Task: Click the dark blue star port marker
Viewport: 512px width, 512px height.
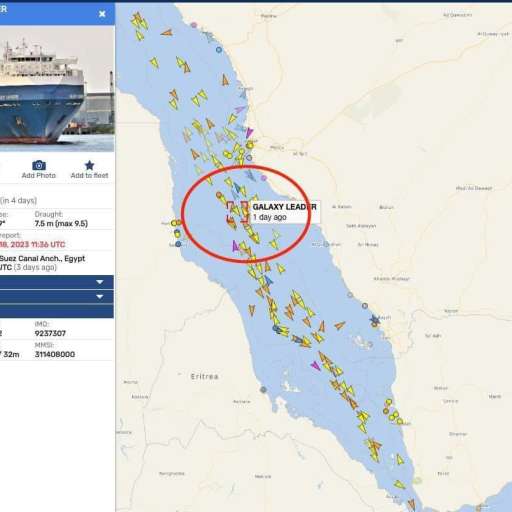Action: point(375,320)
